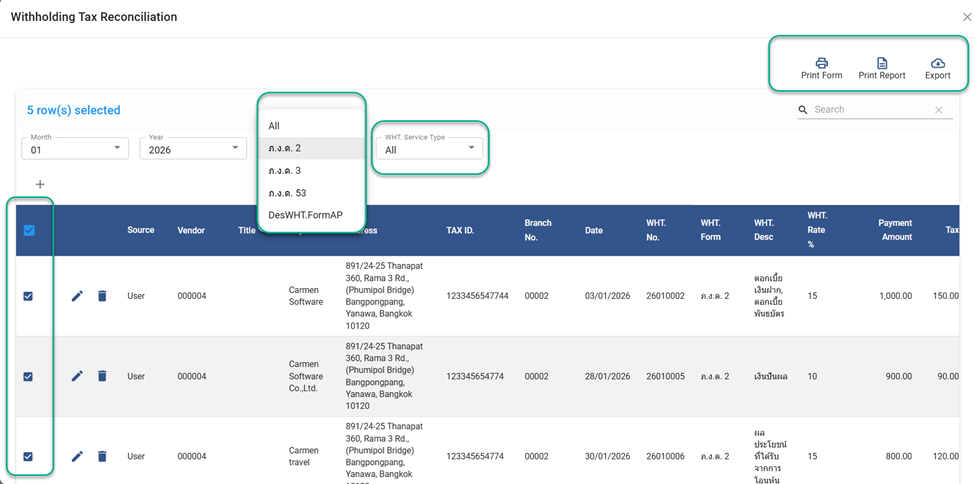Clear search with the X icon
The image size is (975, 484).
[938, 110]
